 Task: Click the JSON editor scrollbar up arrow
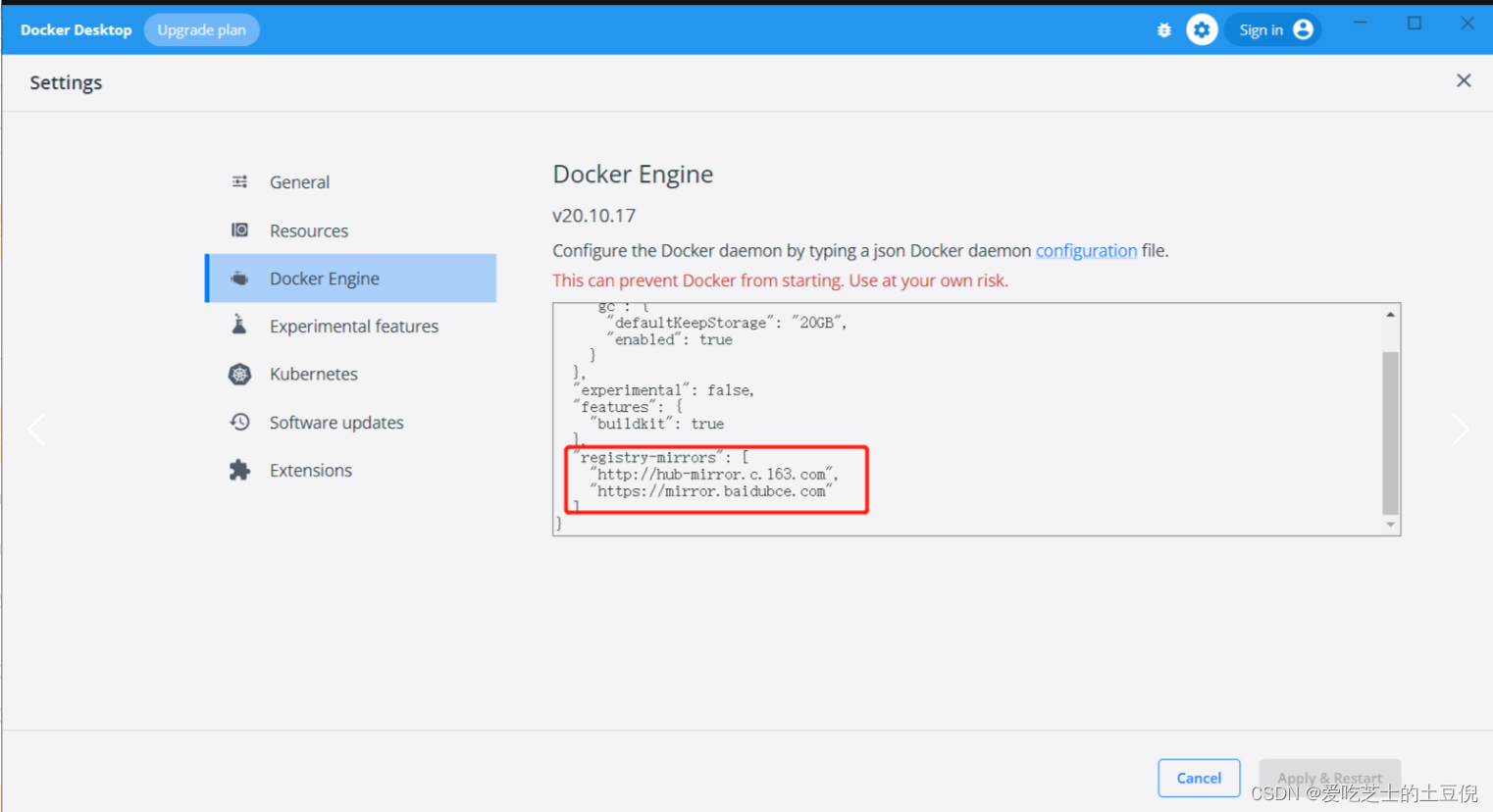pyautogui.click(x=1390, y=314)
